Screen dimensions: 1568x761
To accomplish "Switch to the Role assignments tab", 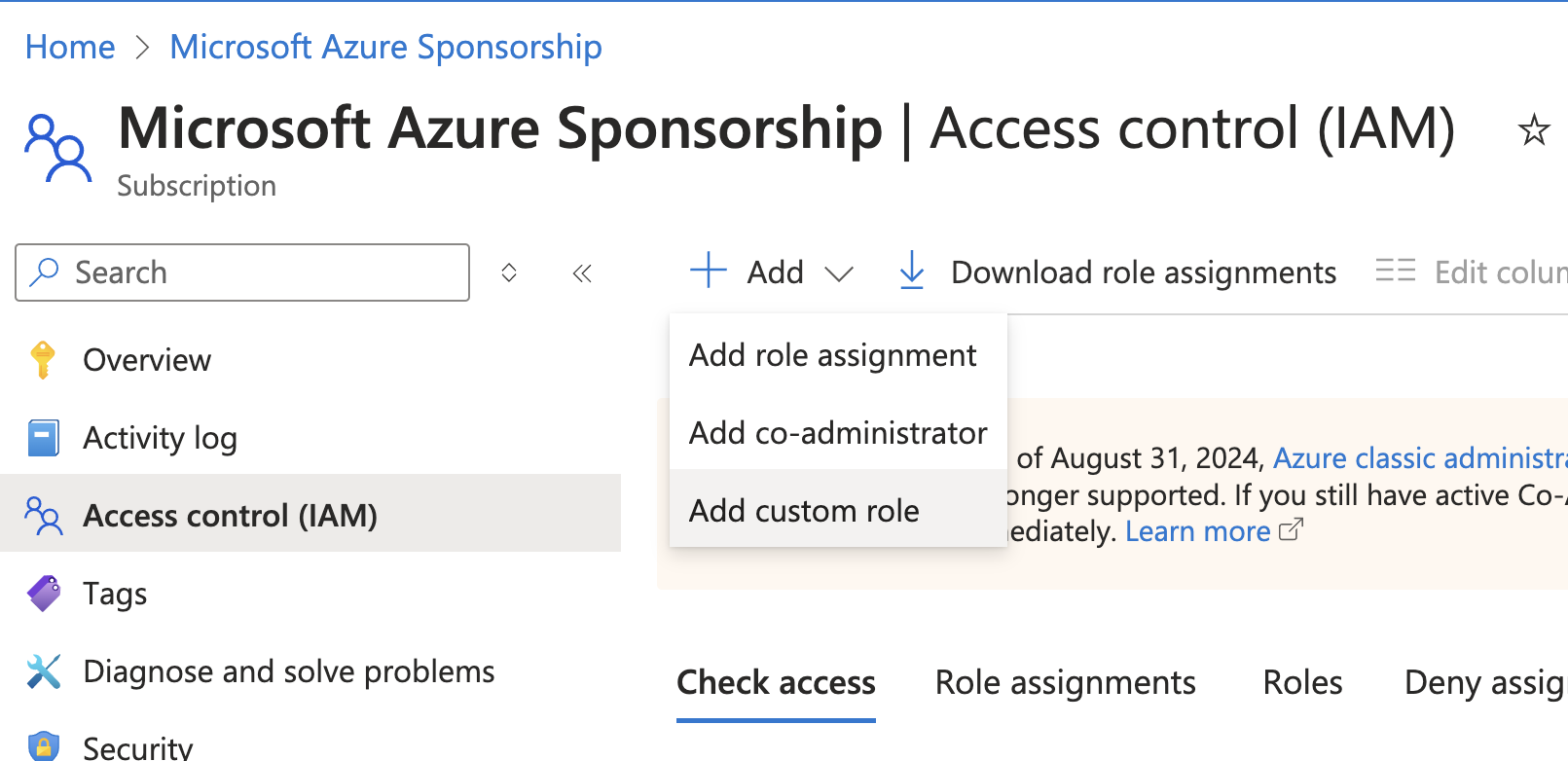I will point(1065,683).
